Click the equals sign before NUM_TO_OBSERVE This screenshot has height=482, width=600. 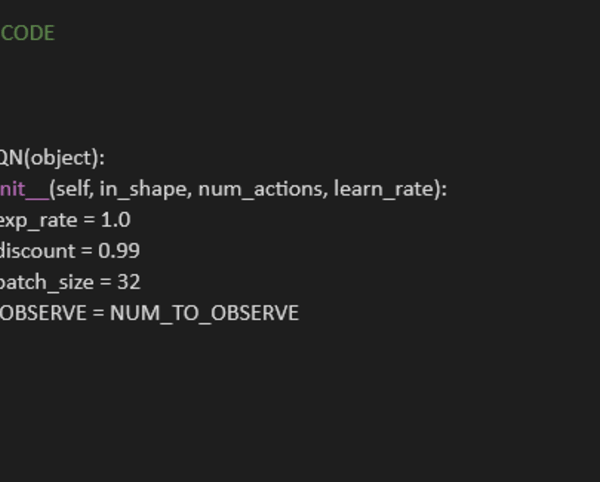tap(98, 313)
